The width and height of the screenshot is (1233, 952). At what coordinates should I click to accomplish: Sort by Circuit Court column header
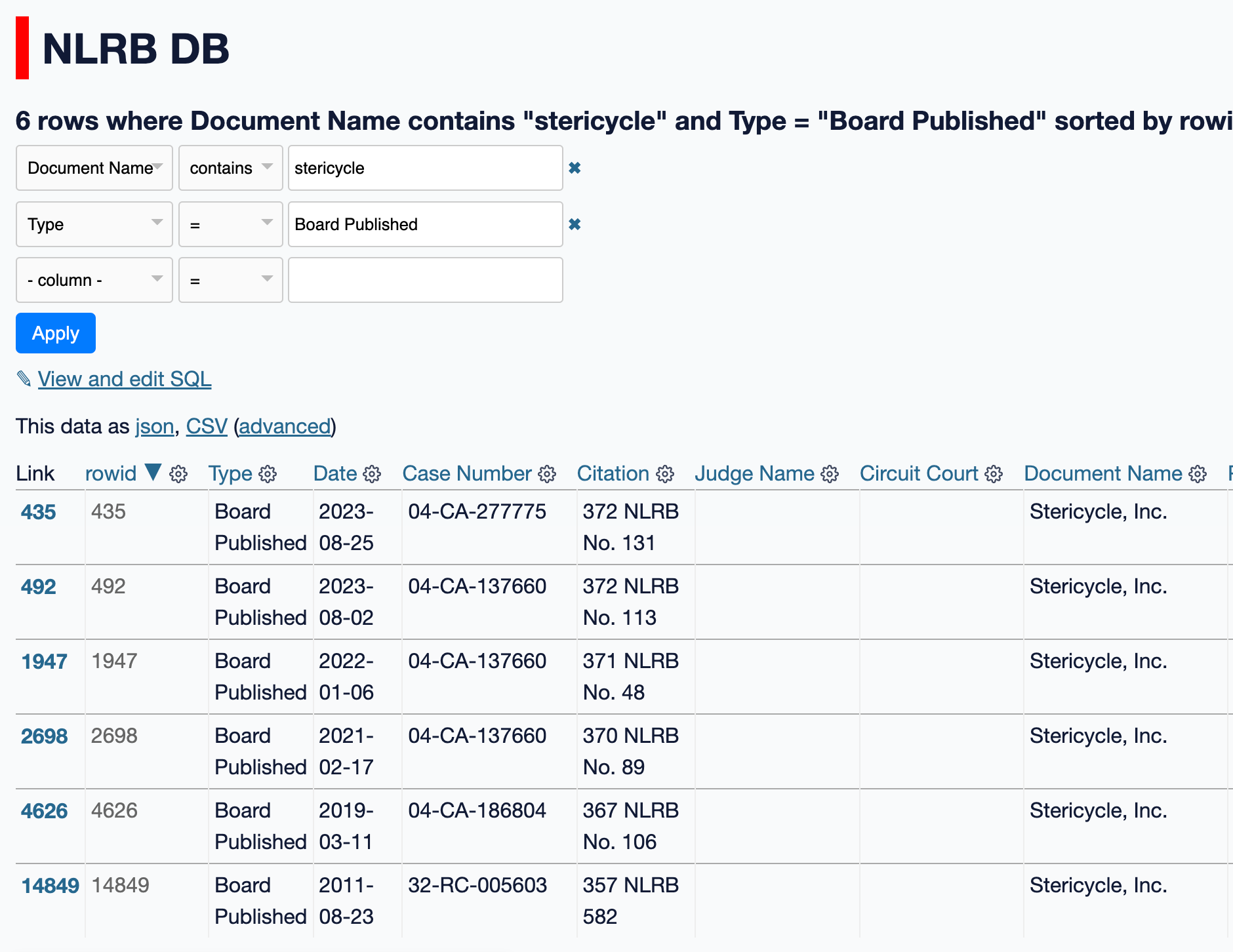pos(919,473)
